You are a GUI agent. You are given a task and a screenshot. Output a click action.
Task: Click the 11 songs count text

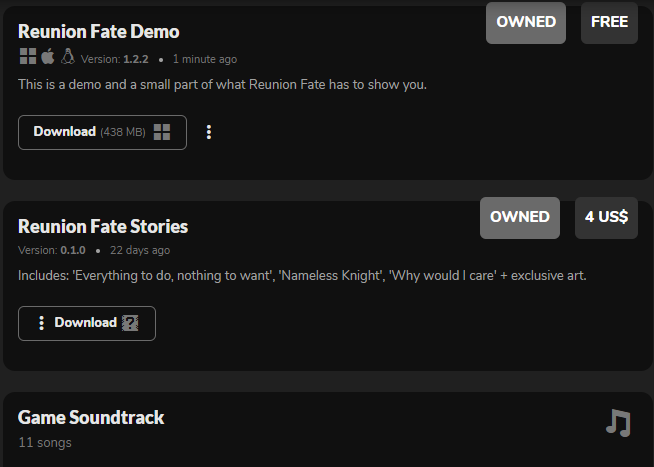45,442
